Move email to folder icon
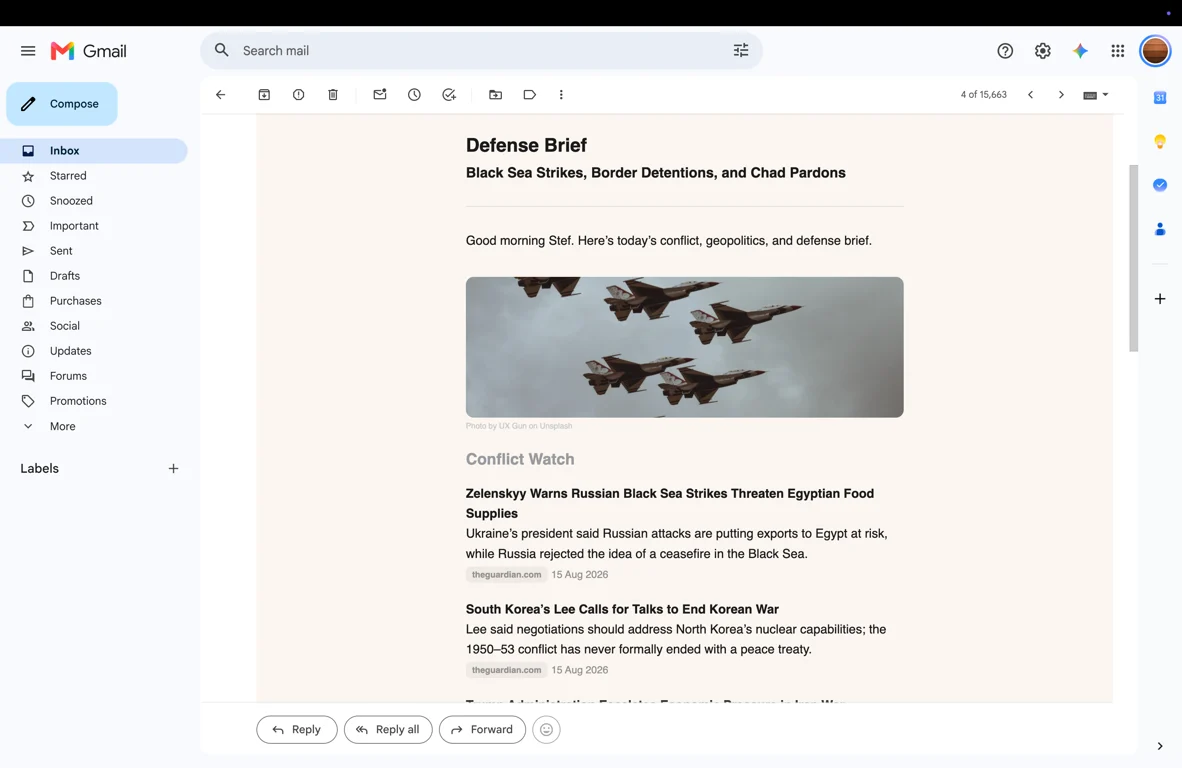 [495, 94]
